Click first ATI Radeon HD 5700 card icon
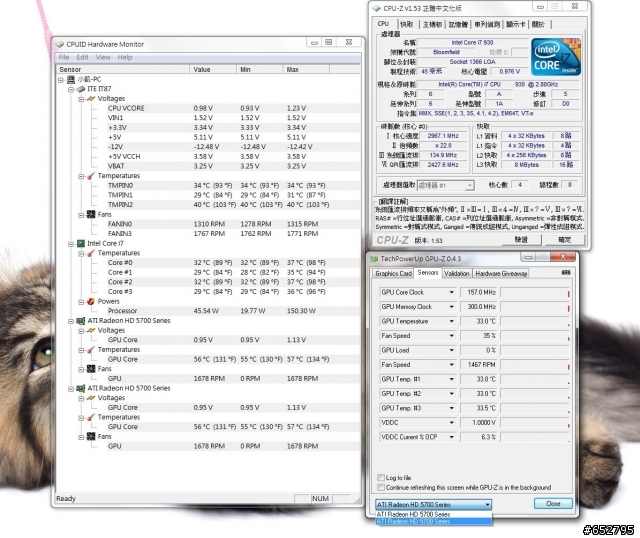This screenshot has width=640, height=538. coord(81,321)
